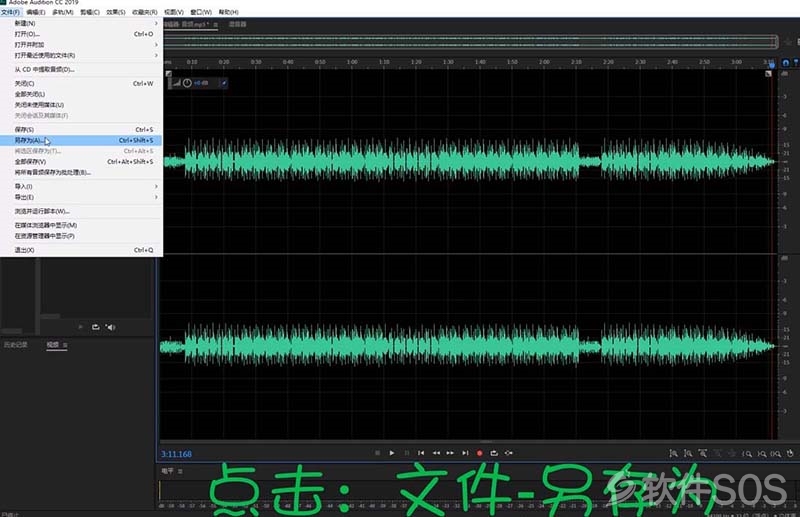Switch to the 视频 tab
800x517 pixels.
pyautogui.click(x=53, y=345)
